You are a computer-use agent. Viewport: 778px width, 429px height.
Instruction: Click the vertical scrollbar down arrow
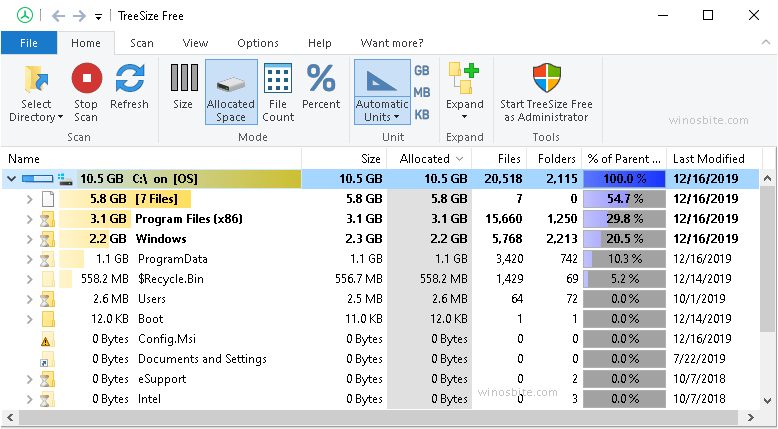pyautogui.click(x=768, y=400)
